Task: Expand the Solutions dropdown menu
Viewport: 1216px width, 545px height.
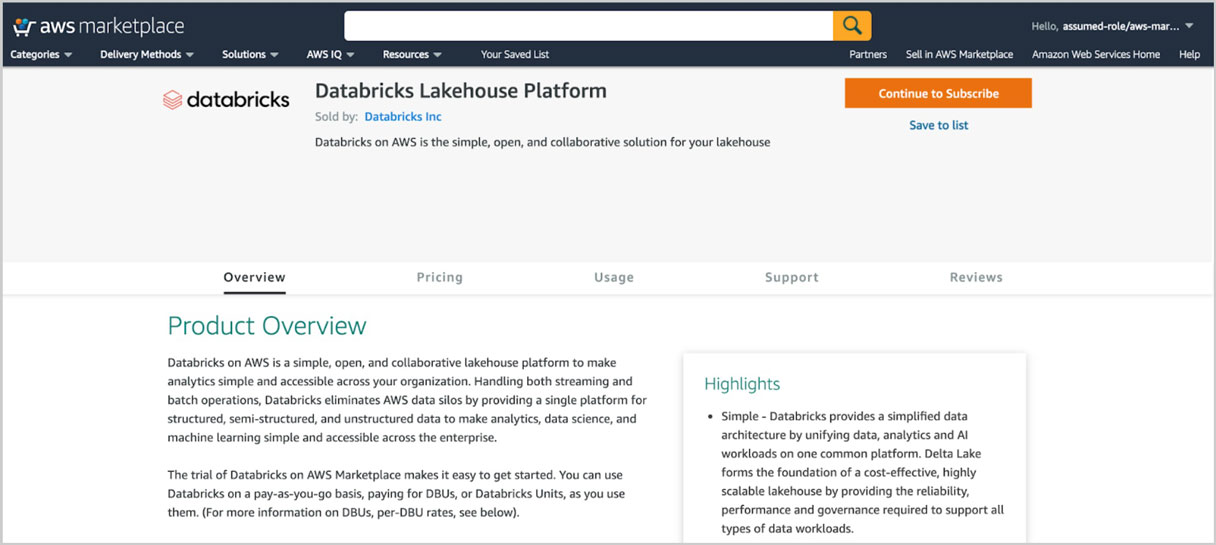Action: 250,55
